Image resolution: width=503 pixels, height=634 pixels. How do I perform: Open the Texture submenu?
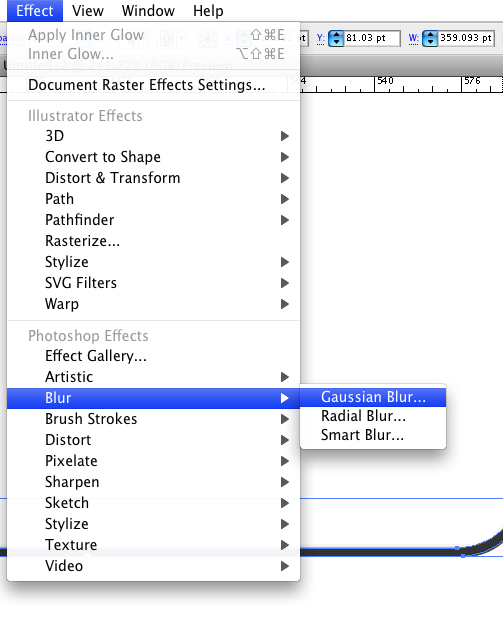pos(153,545)
